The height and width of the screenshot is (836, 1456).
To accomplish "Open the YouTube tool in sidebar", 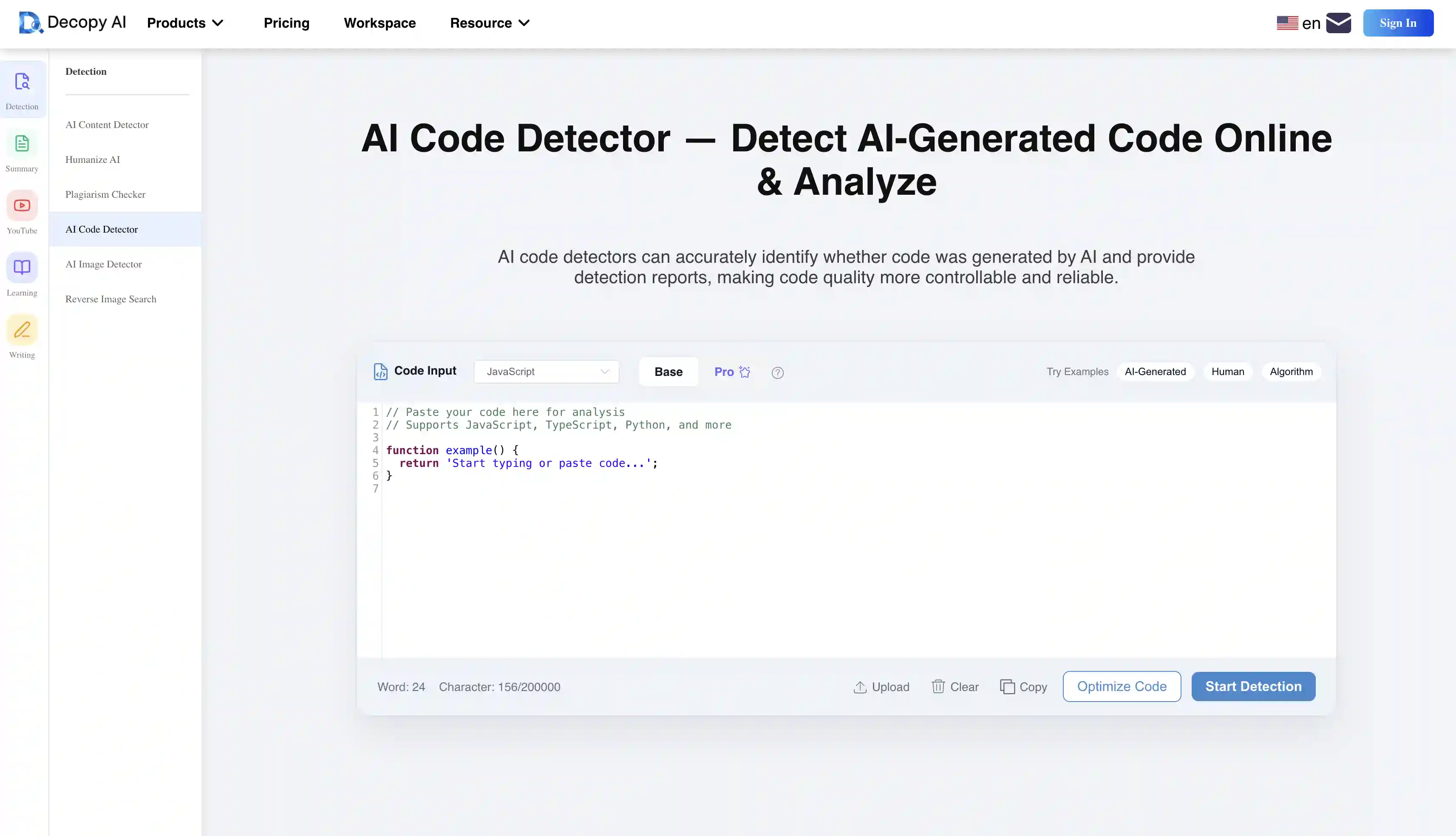I will 23,213.
